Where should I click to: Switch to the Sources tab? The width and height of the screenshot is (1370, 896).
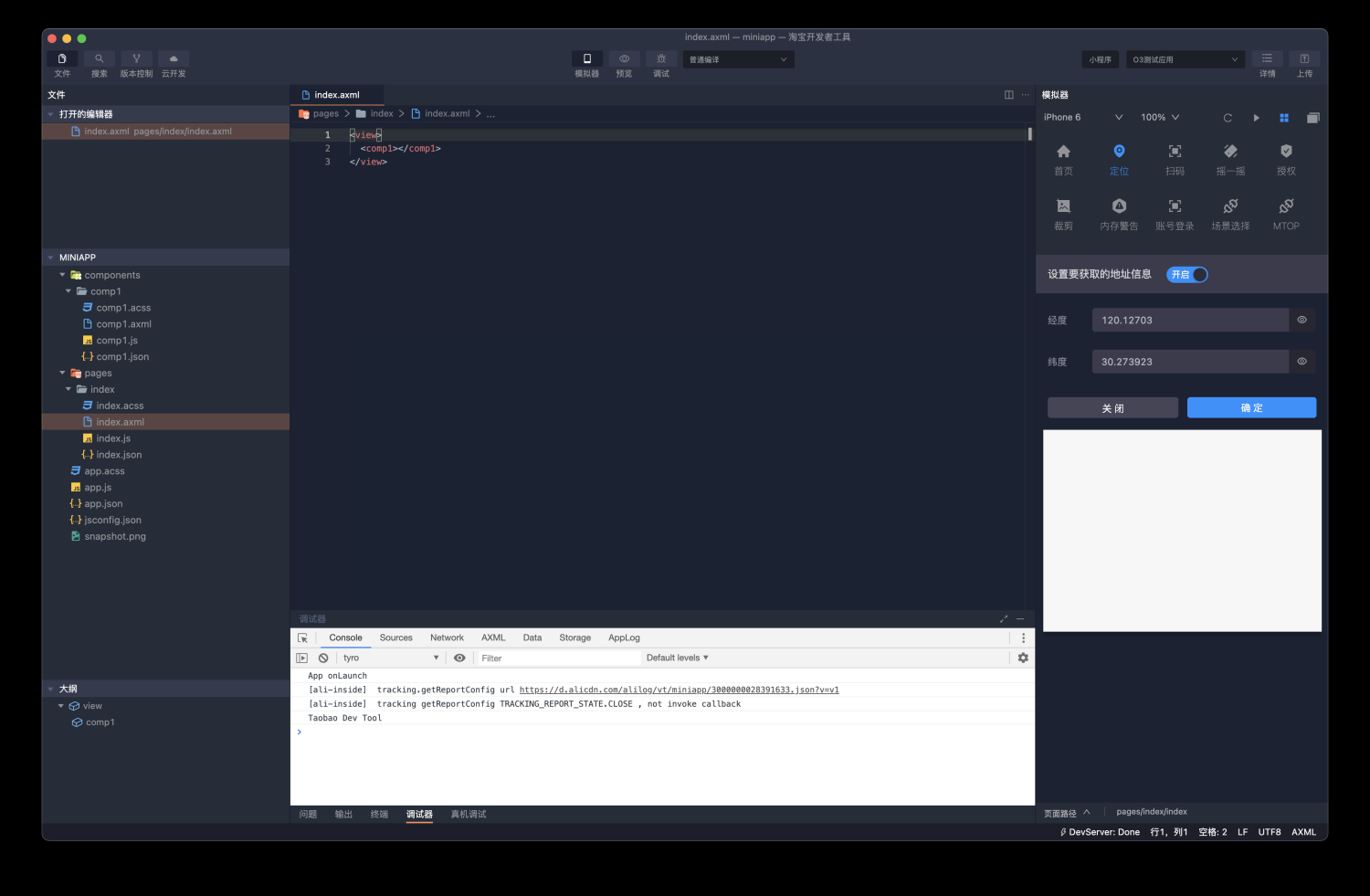coord(395,638)
